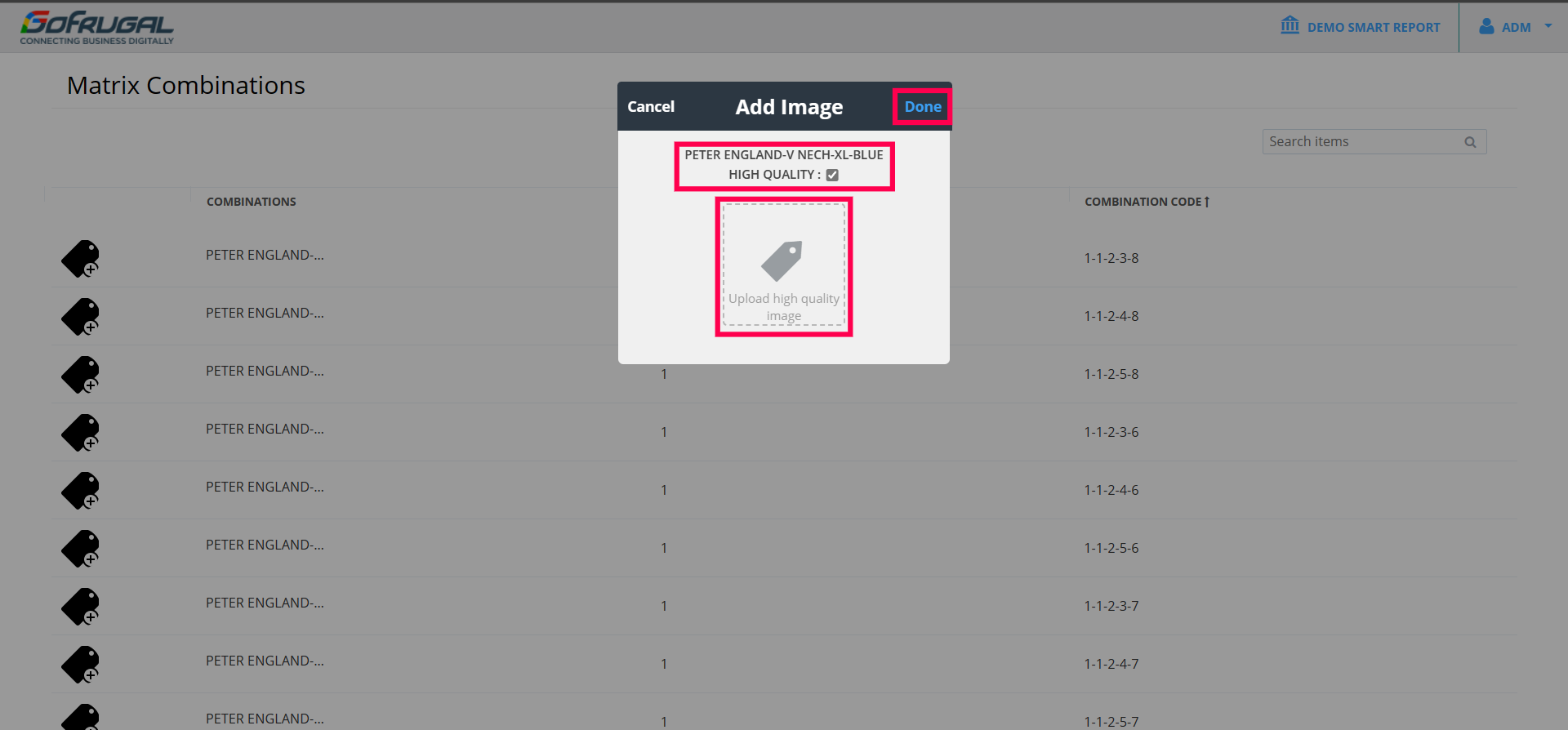Select combination code 1-1-2-4-8

pos(1111,316)
